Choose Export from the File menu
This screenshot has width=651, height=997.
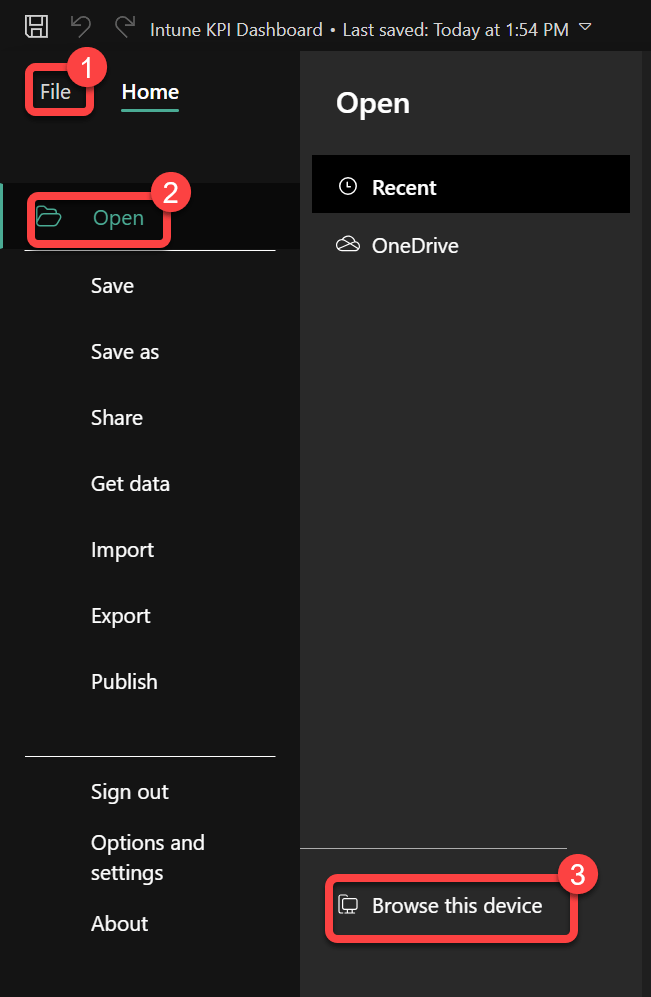point(121,616)
